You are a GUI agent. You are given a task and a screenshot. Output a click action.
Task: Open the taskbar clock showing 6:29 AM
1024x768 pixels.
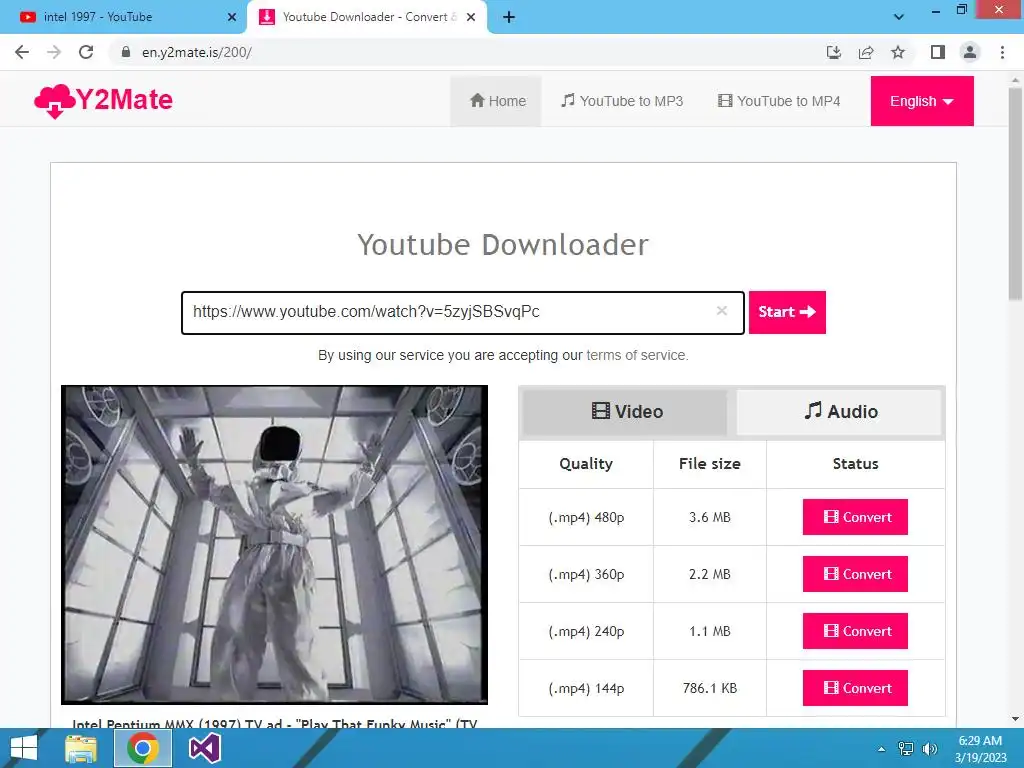pyautogui.click(x=980, y=749)
